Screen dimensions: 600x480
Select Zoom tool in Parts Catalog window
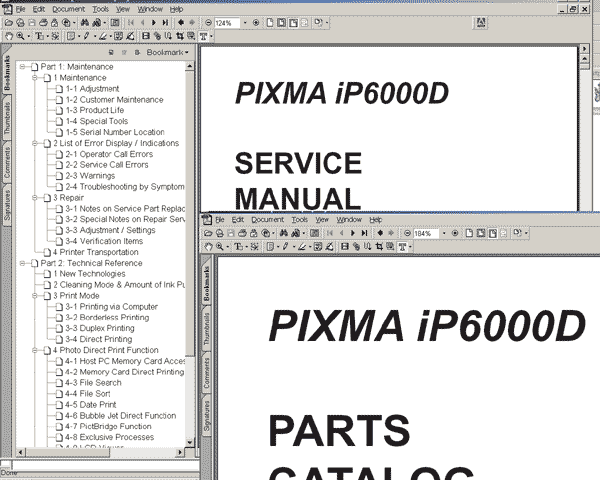219,247
